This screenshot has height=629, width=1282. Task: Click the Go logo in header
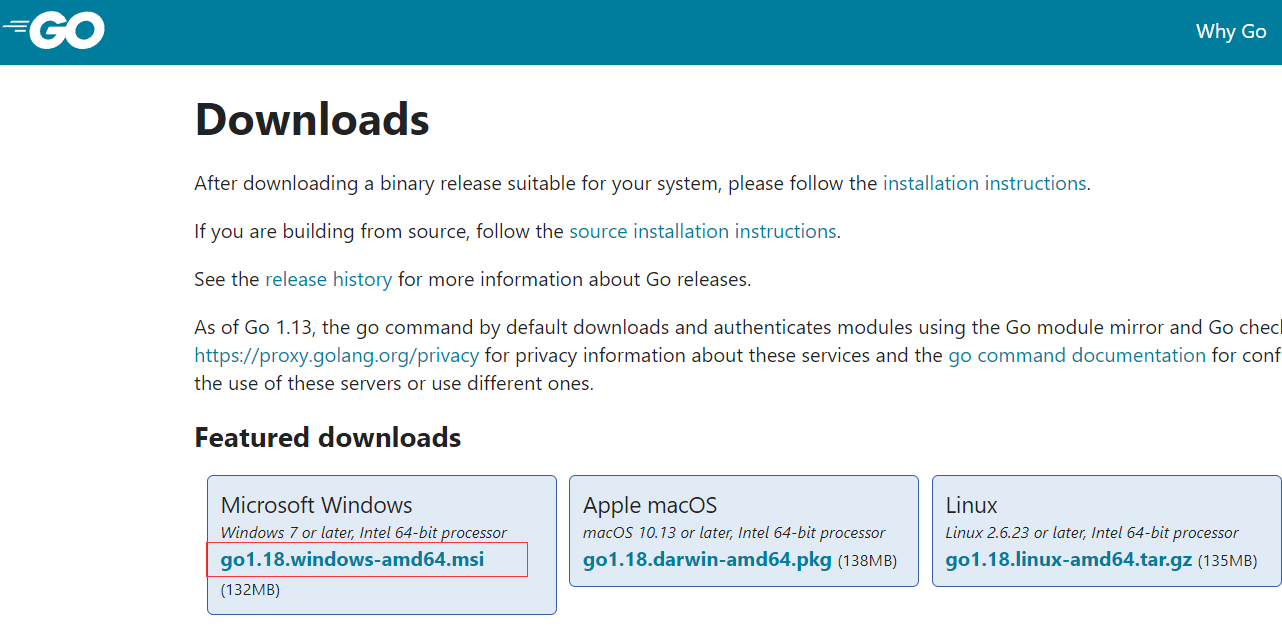pyautogui.click(x=53, y=30)
